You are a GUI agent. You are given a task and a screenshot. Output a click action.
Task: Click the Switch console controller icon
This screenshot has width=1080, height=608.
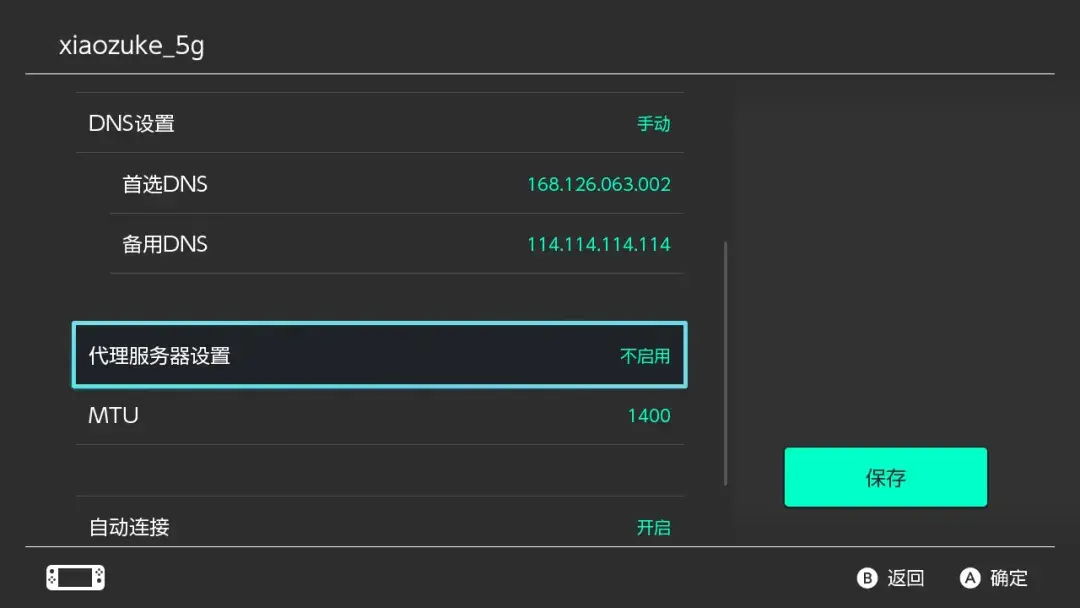(76, 577)
